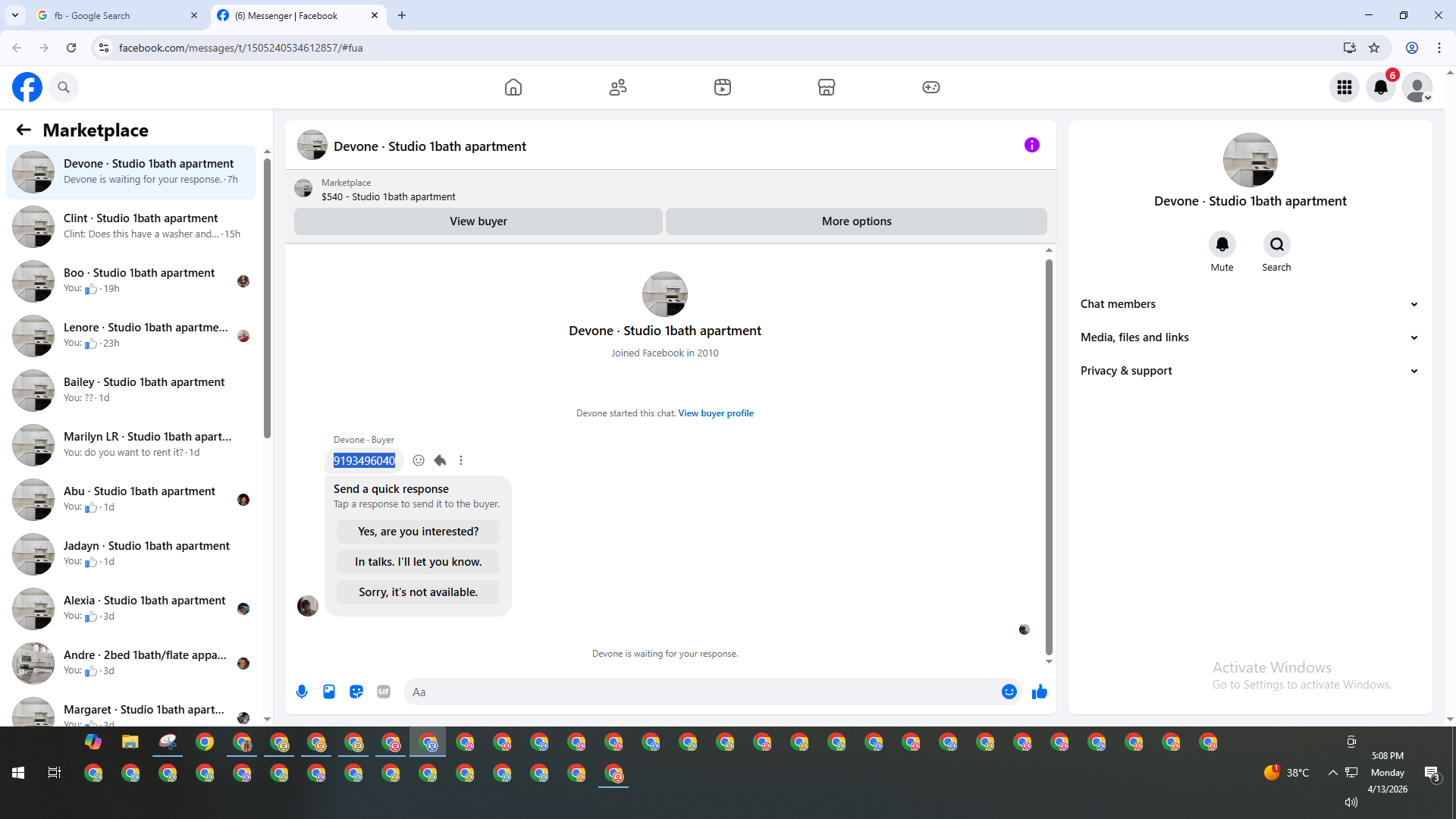Click the More options button
Viewport: 1456px width, 819px height.
click(x=857, y=221)
